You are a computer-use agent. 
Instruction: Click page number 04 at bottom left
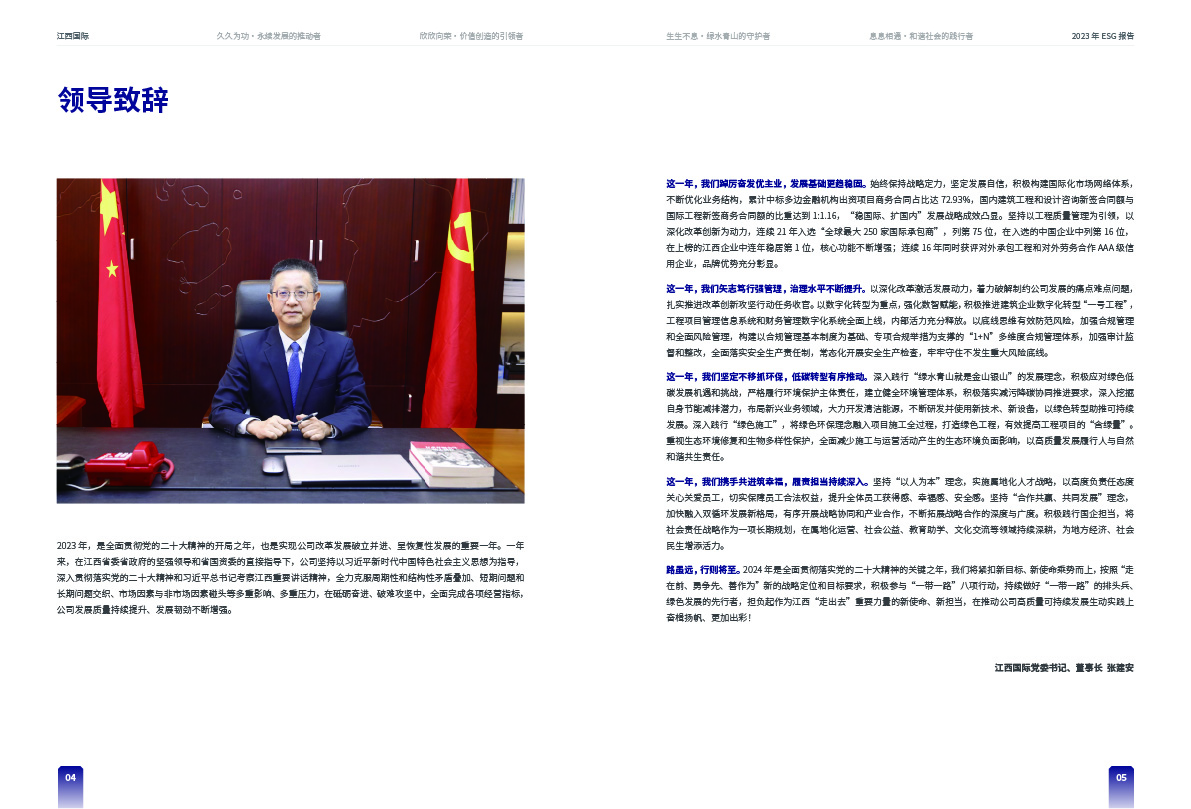pos(70,776)
